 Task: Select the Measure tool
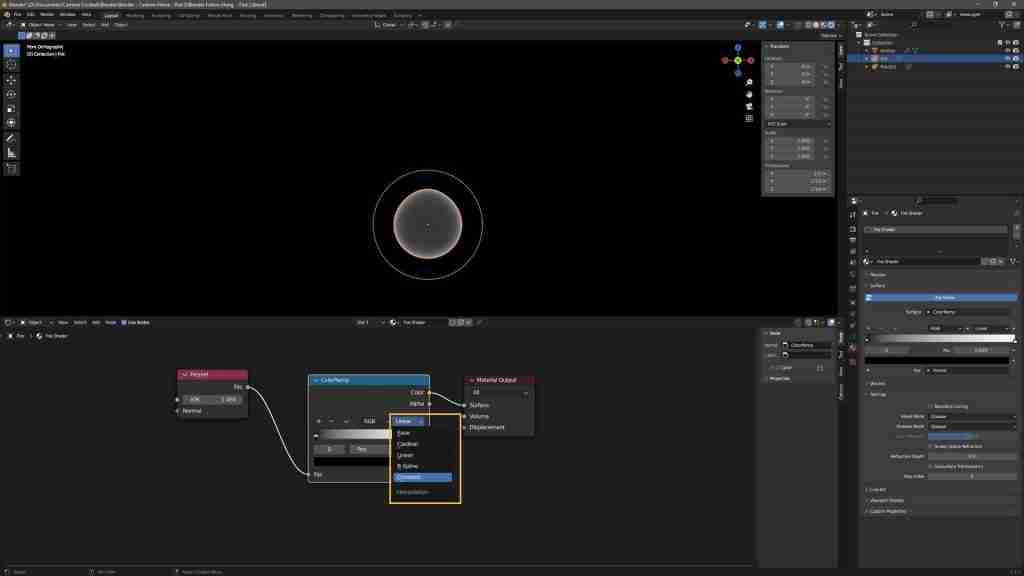11,153
